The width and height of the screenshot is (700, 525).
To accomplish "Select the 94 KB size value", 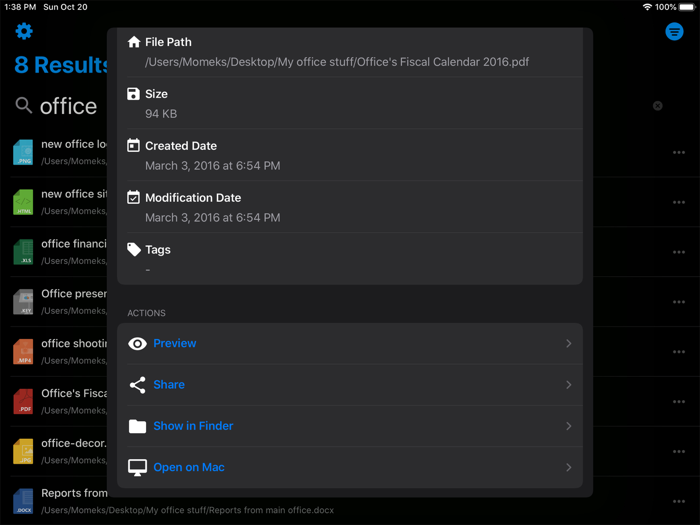I will click(x=161, y=114).
